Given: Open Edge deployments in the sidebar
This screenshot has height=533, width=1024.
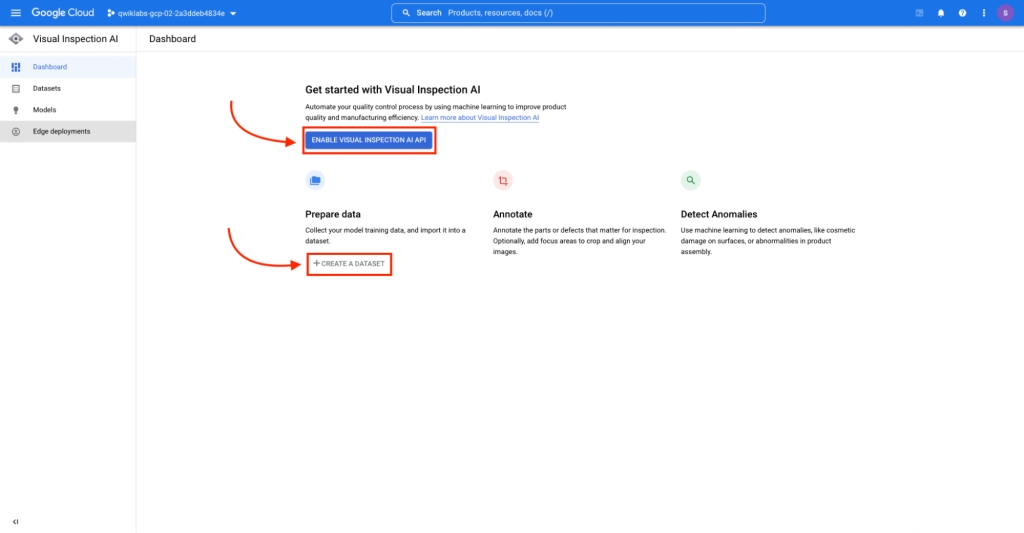Looking at the screenshot, I should (68, 131).
